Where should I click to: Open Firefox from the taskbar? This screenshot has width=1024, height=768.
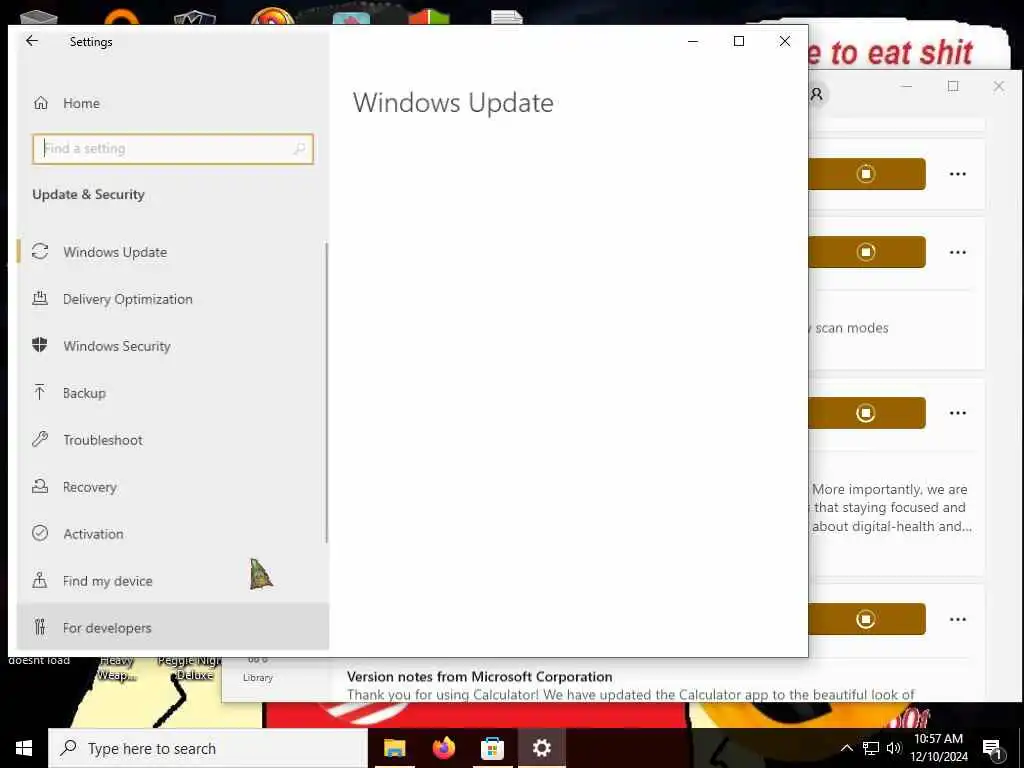443,748
